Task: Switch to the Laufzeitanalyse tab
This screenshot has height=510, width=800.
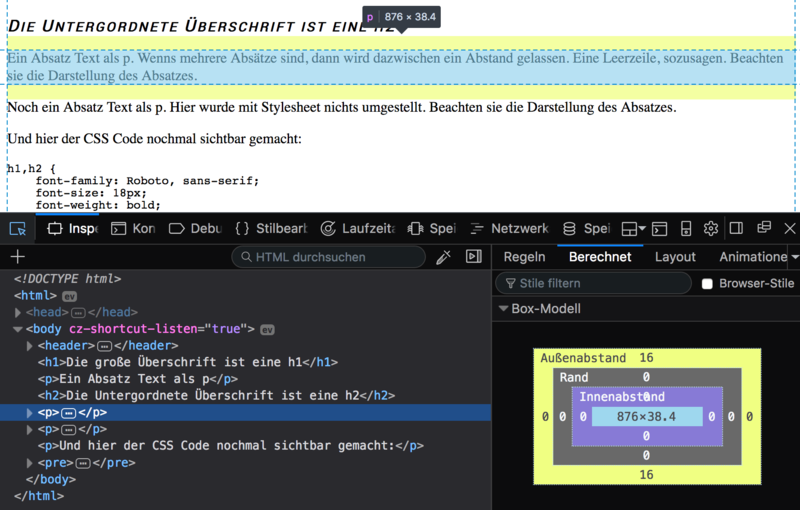Action: [x=358, y=229]
